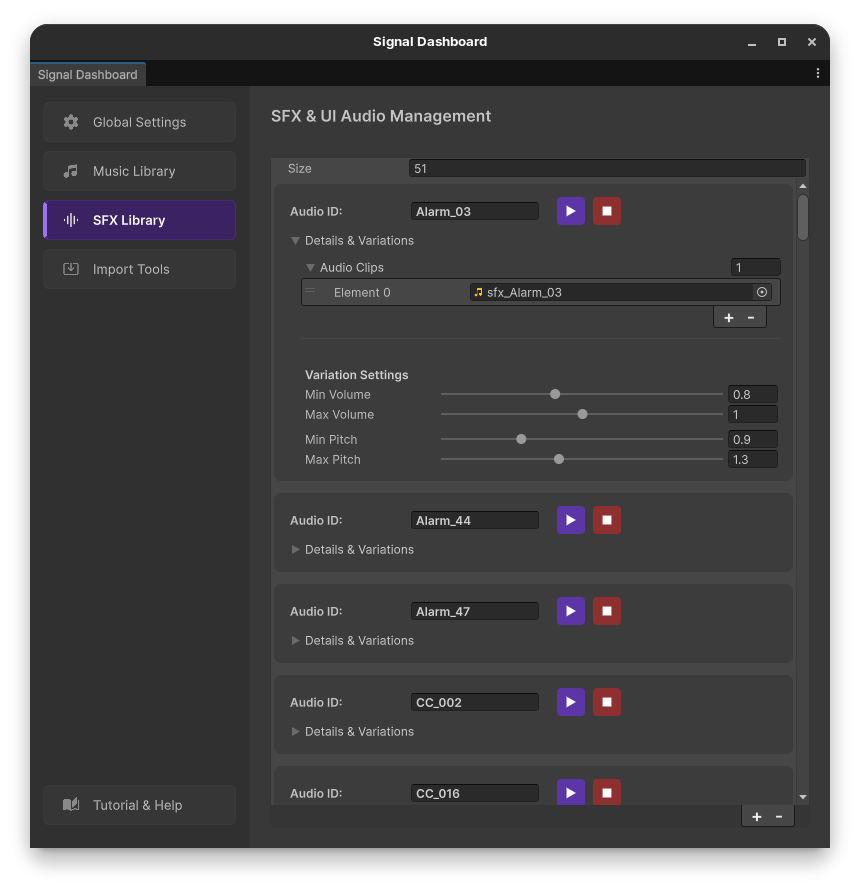Expand CC_002 Details & Variations

[295, 731]
